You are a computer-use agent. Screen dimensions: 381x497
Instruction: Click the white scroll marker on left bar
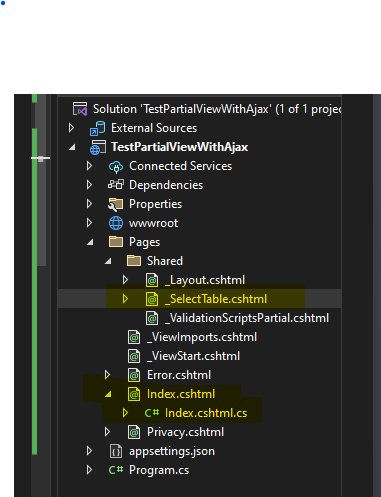click(41, 158)
